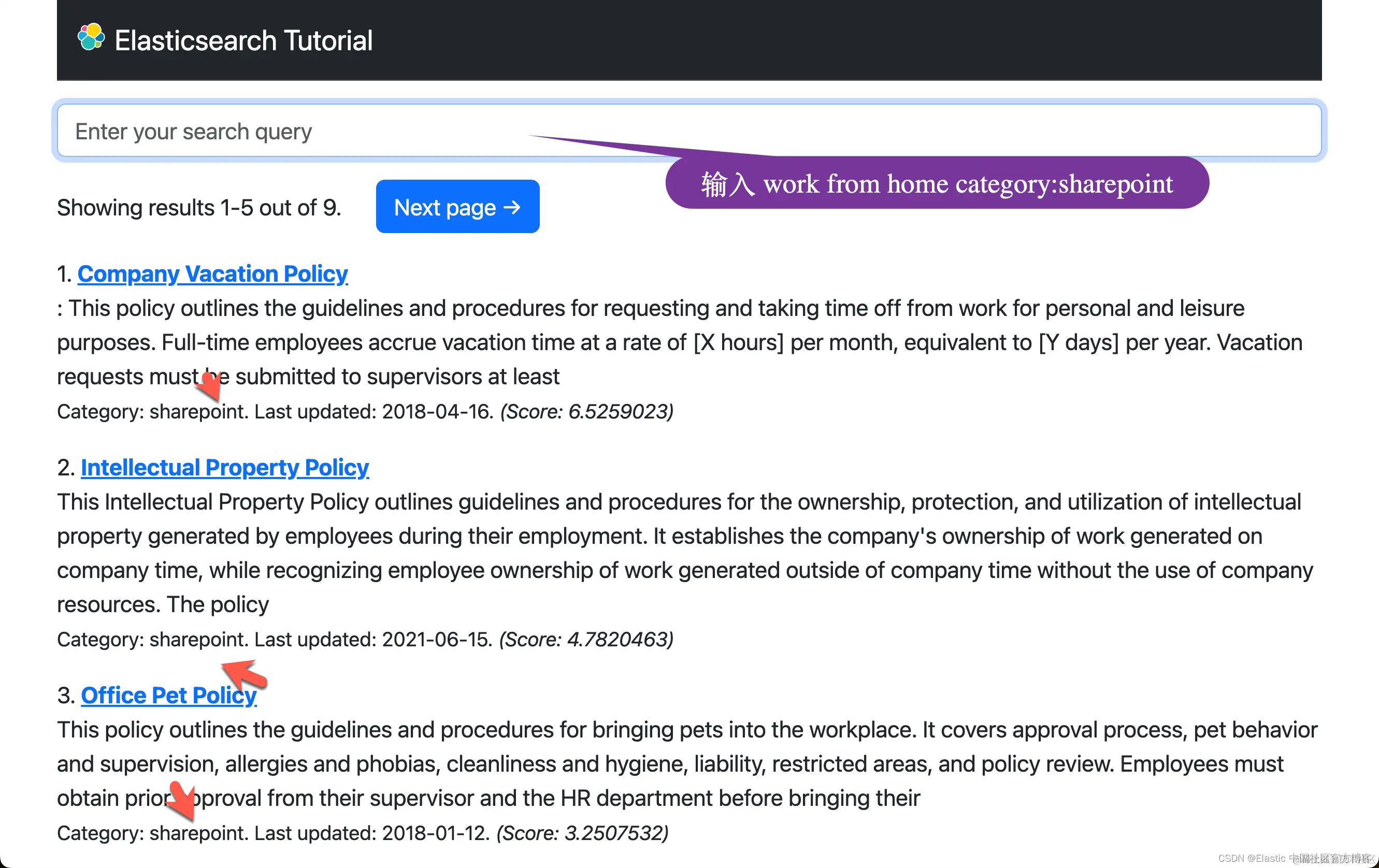Image resolution: width=1379 pixels, height=868 pixels.
Task: Click the Elasticsearch Tutorial header title
Action: [x=243, y=40]
